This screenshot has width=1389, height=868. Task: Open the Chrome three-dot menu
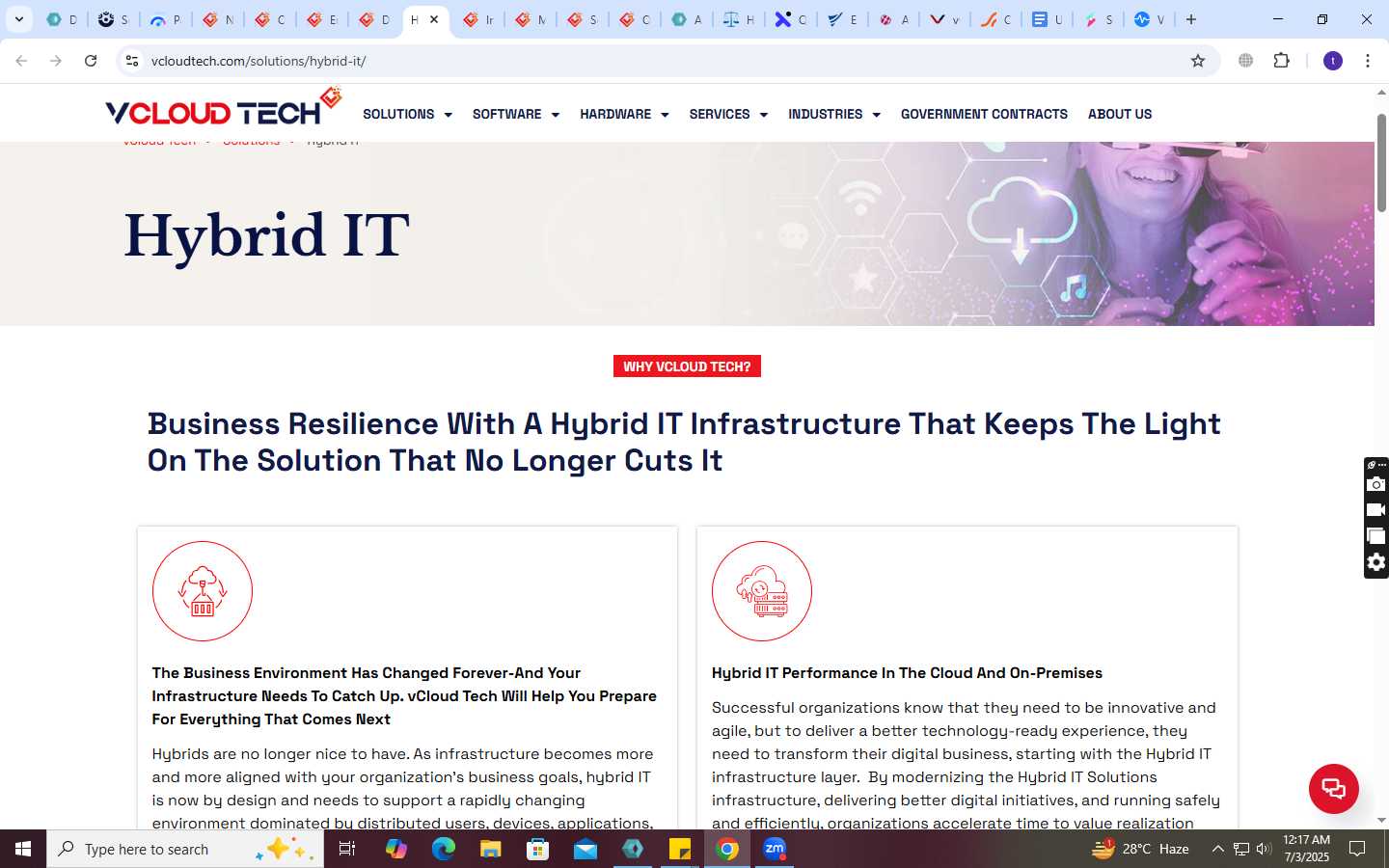(1368, 61)
